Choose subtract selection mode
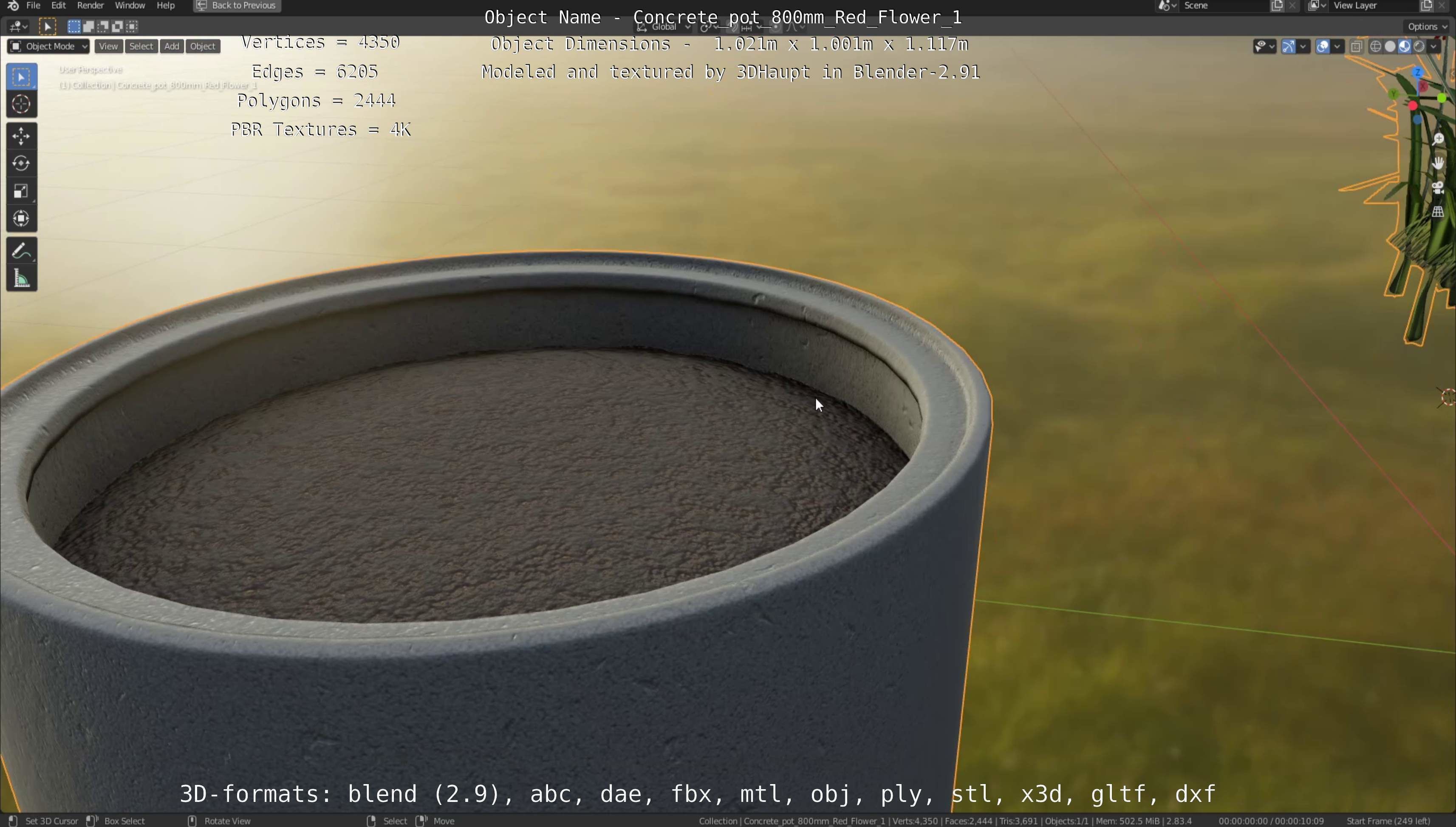Screen dimensions: 1456x827 (103, 27)
